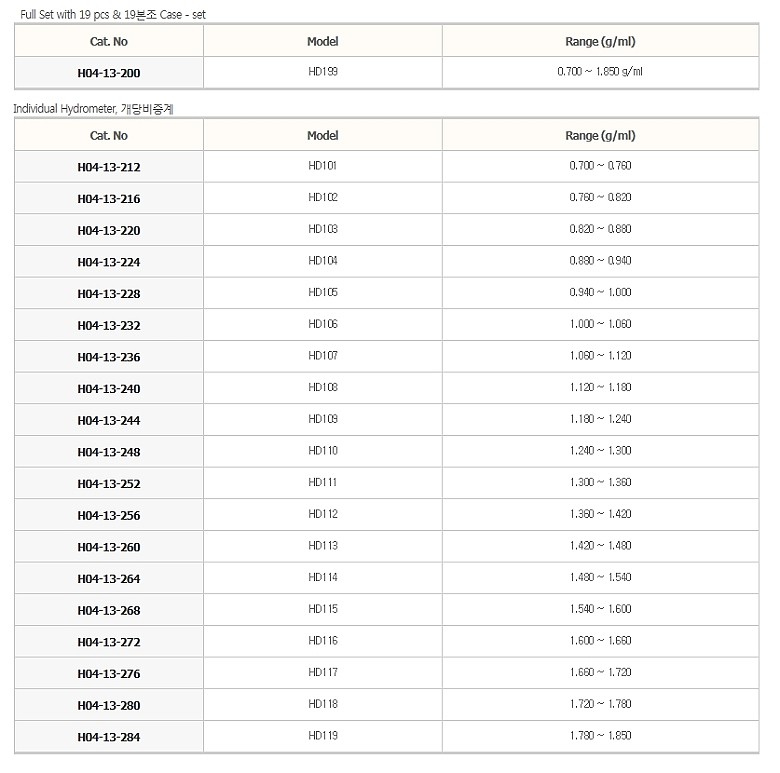Select range 0.820 ~ 0.880 cell
Screen dimensions: 780x773
(x=600, y=229)
